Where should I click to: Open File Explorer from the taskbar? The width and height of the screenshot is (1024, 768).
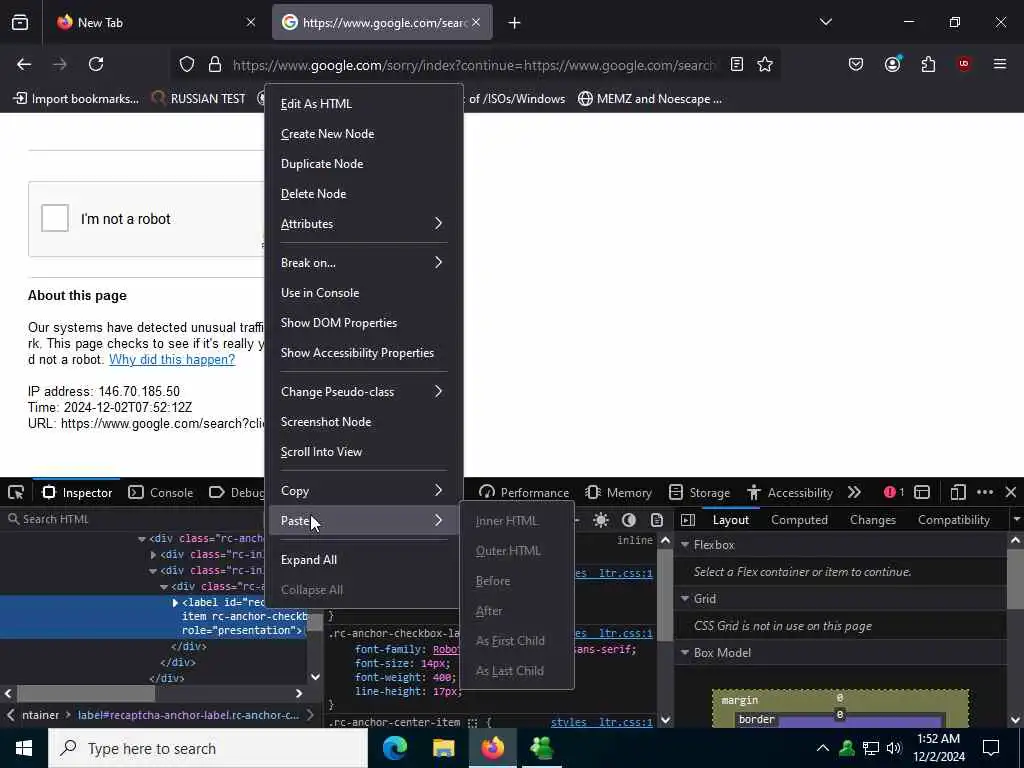tap(443, 748)
